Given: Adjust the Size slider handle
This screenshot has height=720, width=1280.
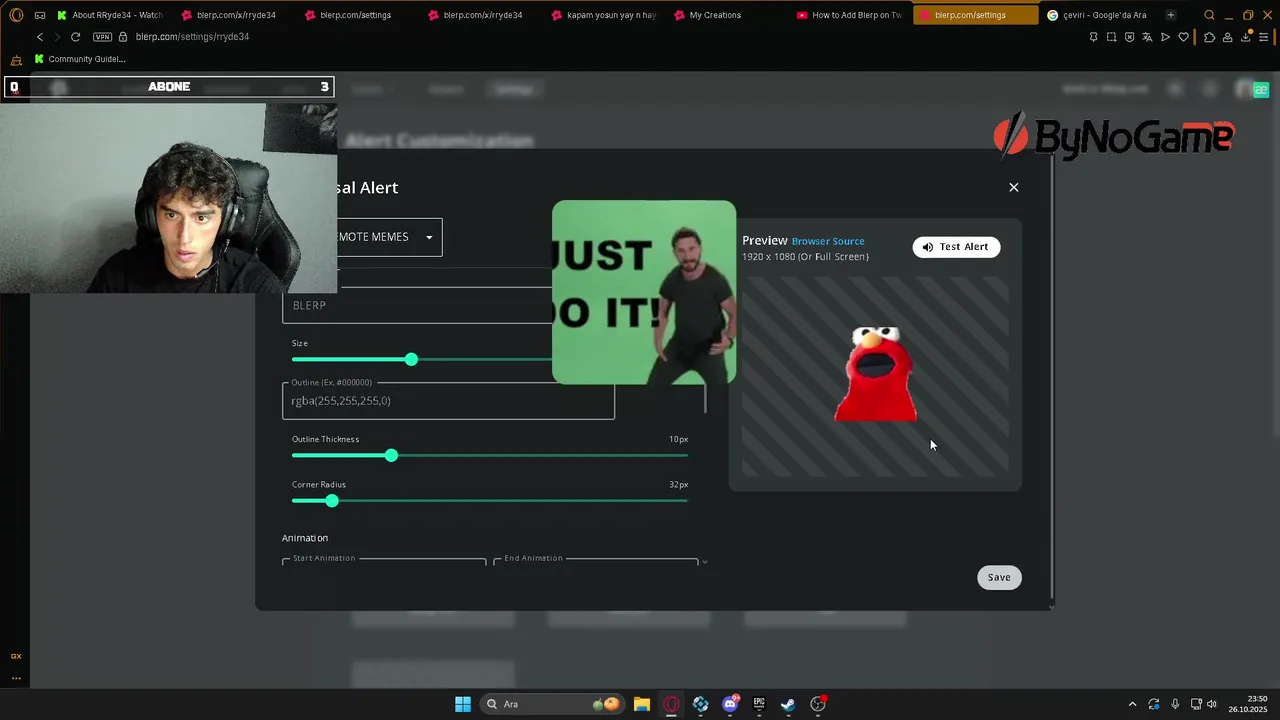Looking at the screenshot, I should (x=411, y=359).
